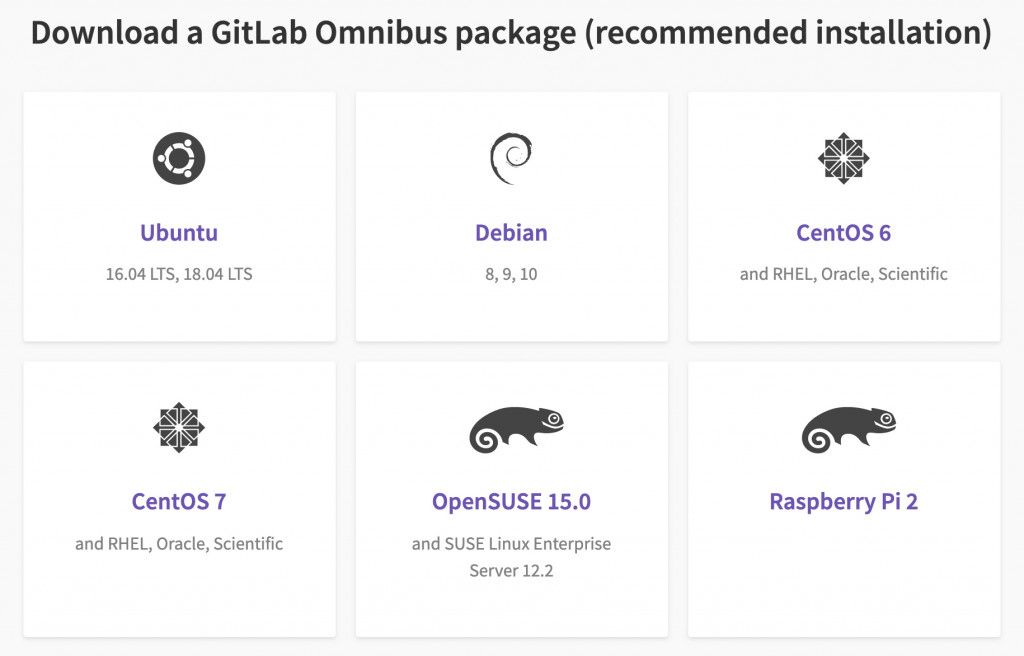Click the Ubuntu circle logo icon

pyautogui.click(x=179, y=158)
